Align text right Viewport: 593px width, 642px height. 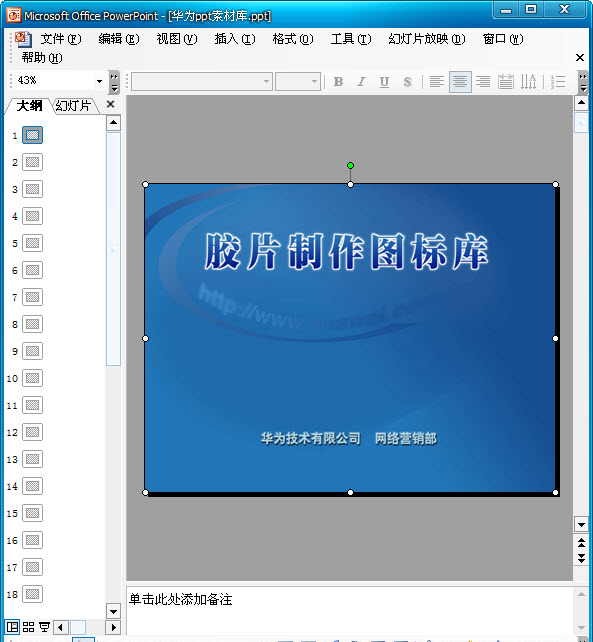(483, 81)
